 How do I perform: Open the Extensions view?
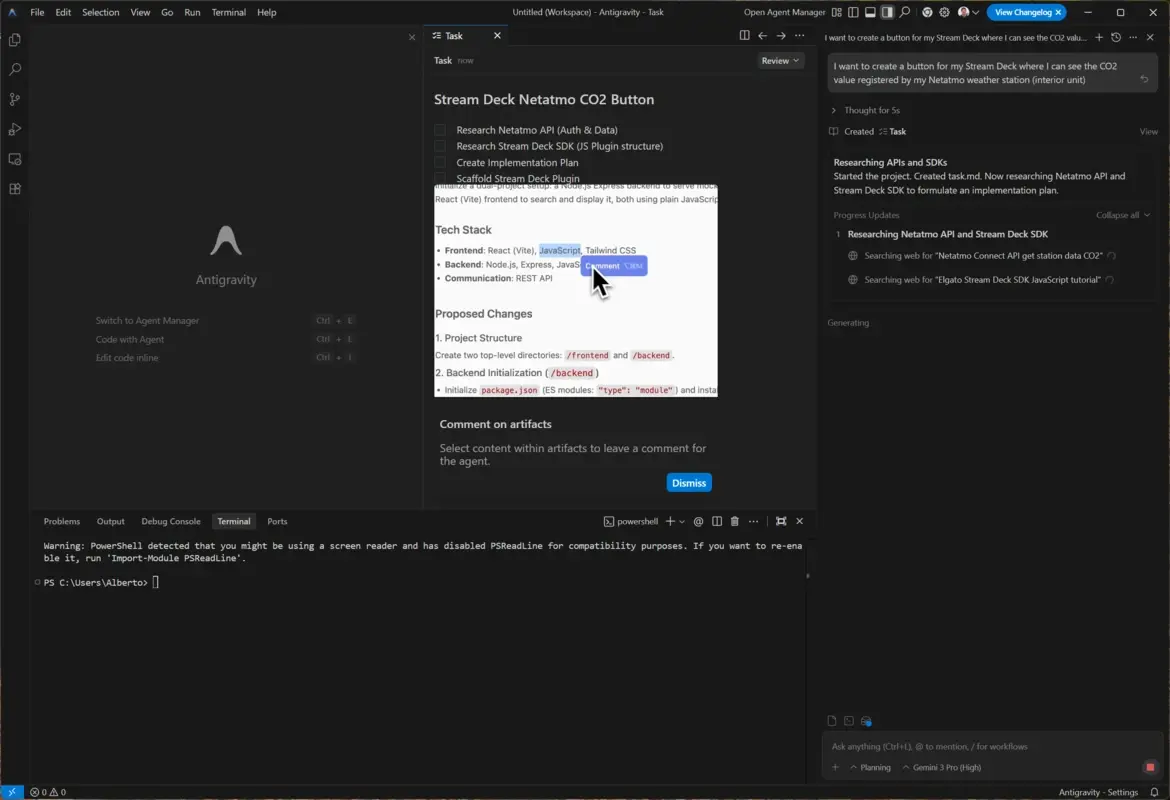point(14,187)
